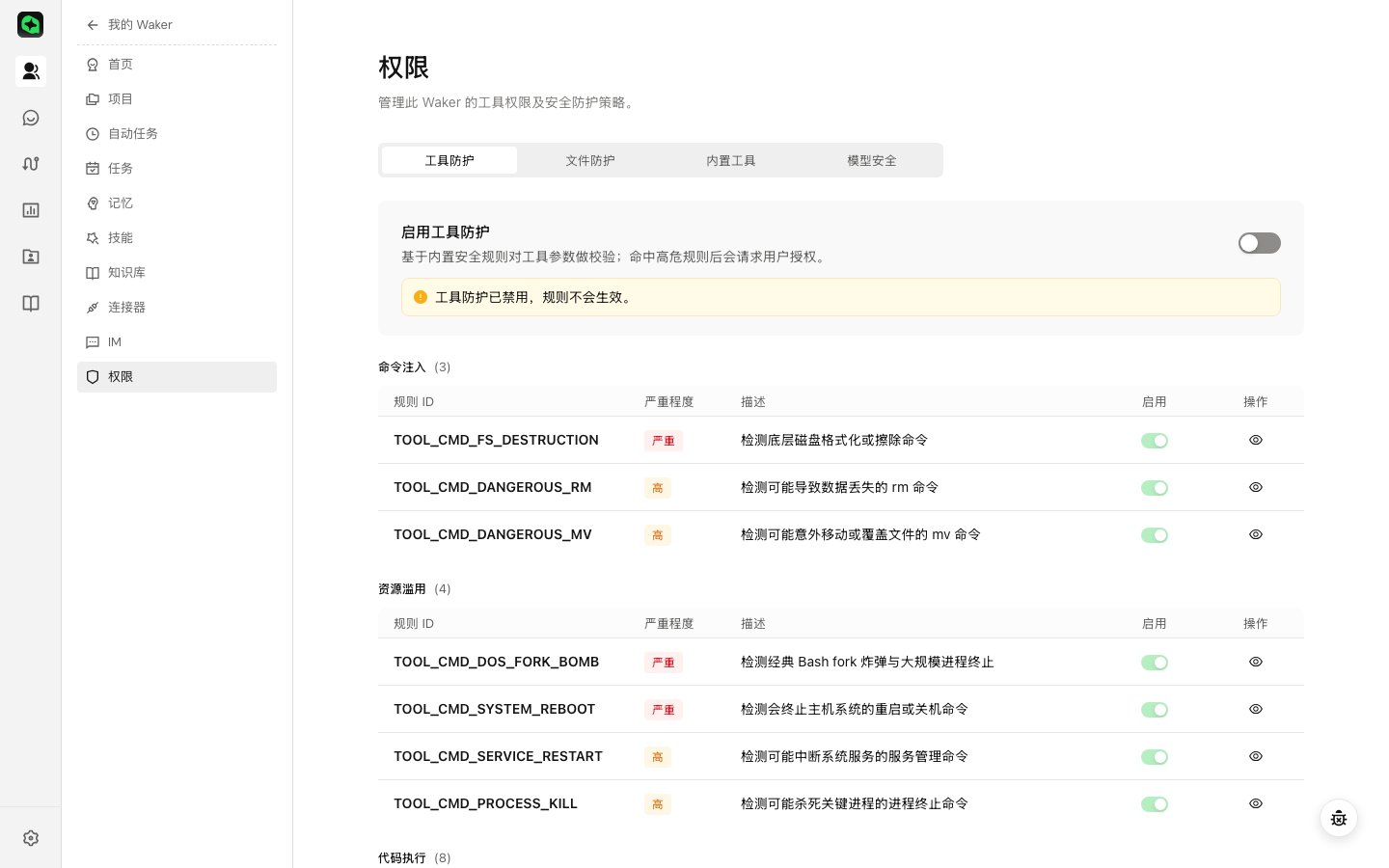Click the 代码执行 (8) section heading
Viewport: 1389px width, 868px height.
pyautogui.click(x=415, y=858)
